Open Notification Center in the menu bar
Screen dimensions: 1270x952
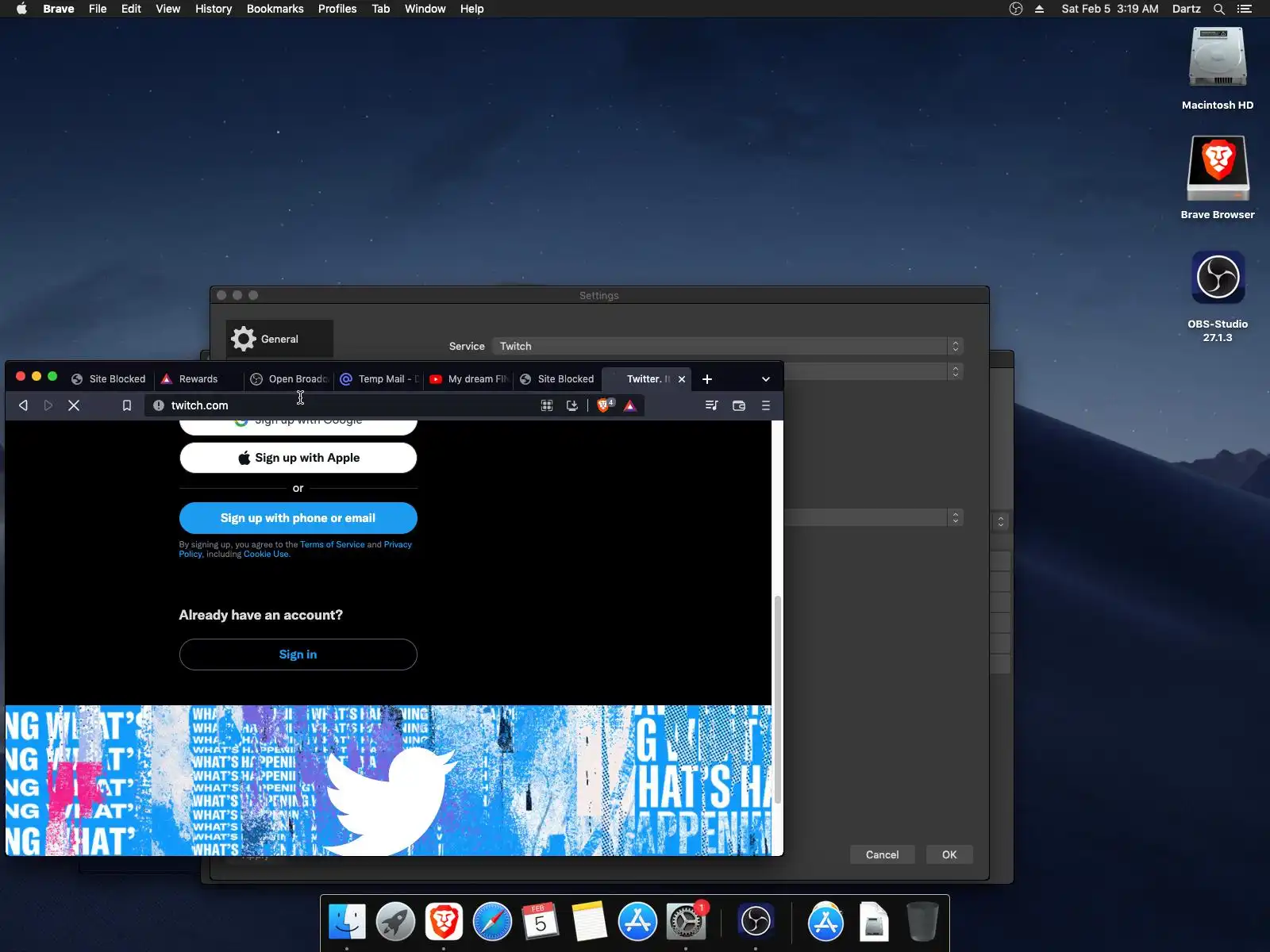pos(1245,9)
